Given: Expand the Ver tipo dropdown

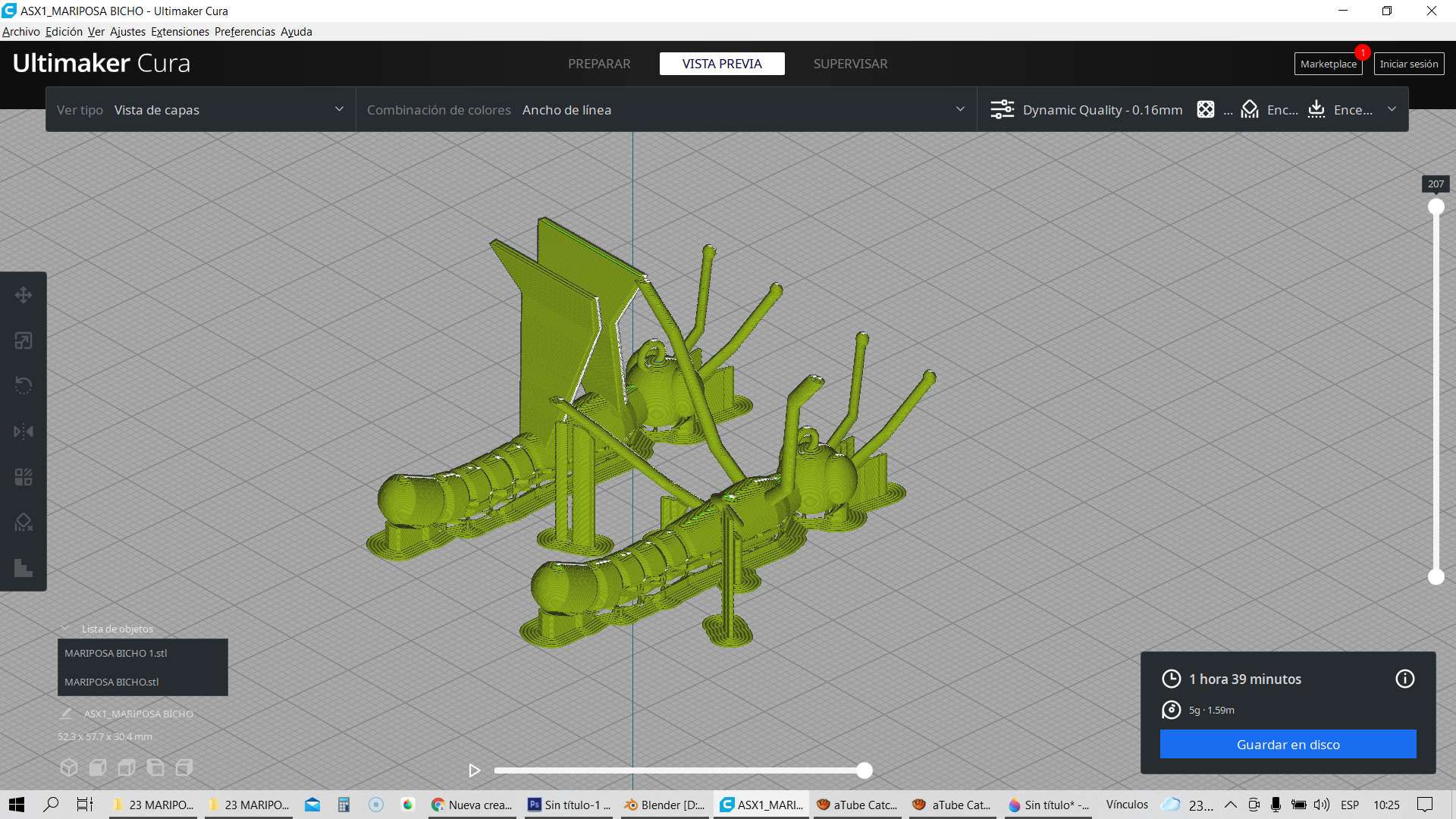Looking at the screenshot, I should click(200, 110).
